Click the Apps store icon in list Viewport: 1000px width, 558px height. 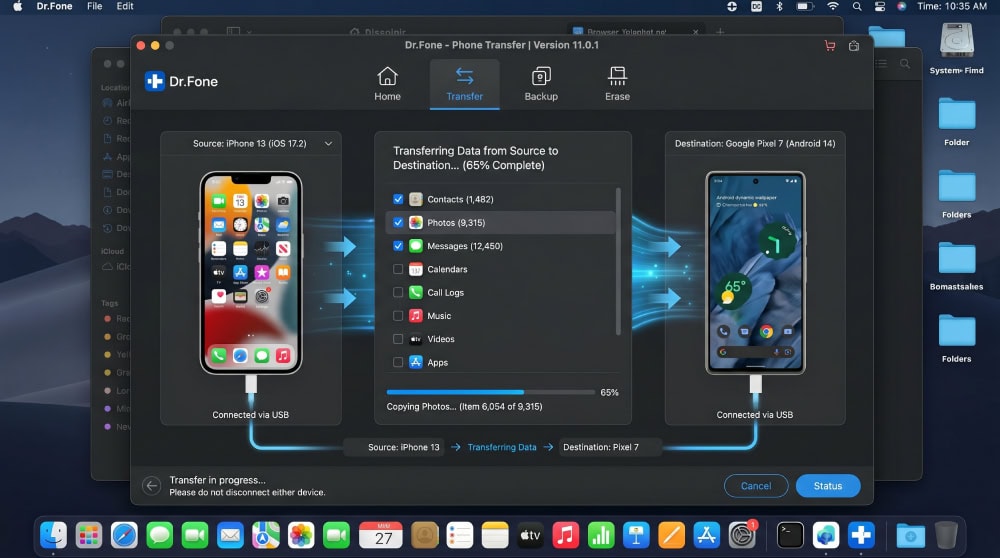tap(416, 362)
